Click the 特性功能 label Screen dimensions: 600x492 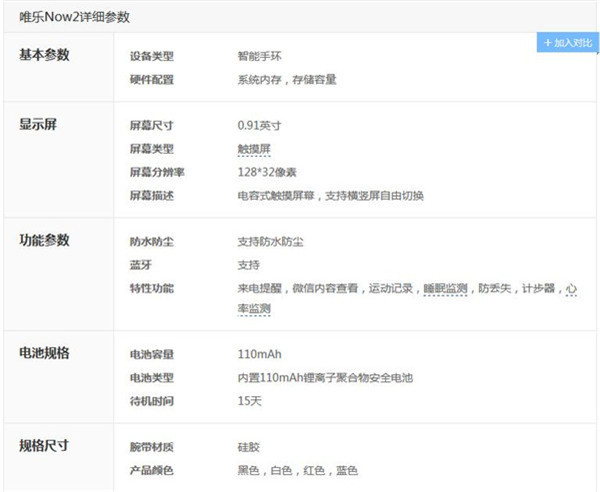coord(152,288)
